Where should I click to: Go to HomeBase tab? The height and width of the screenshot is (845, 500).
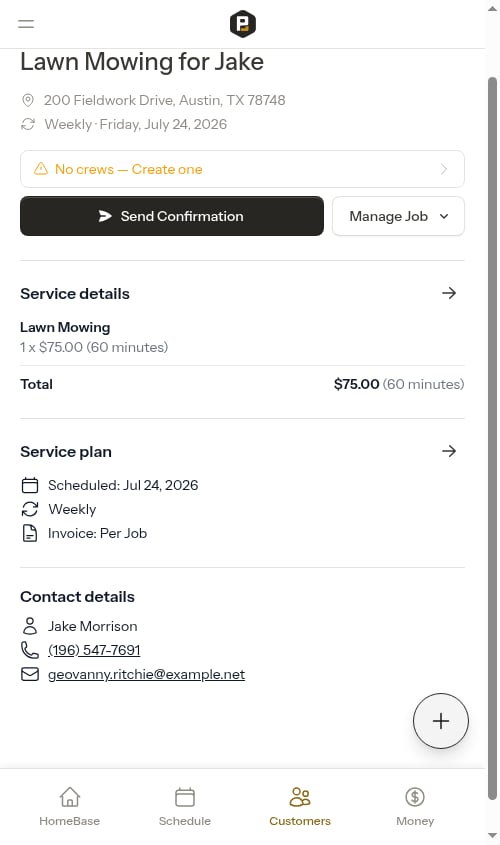70,806
